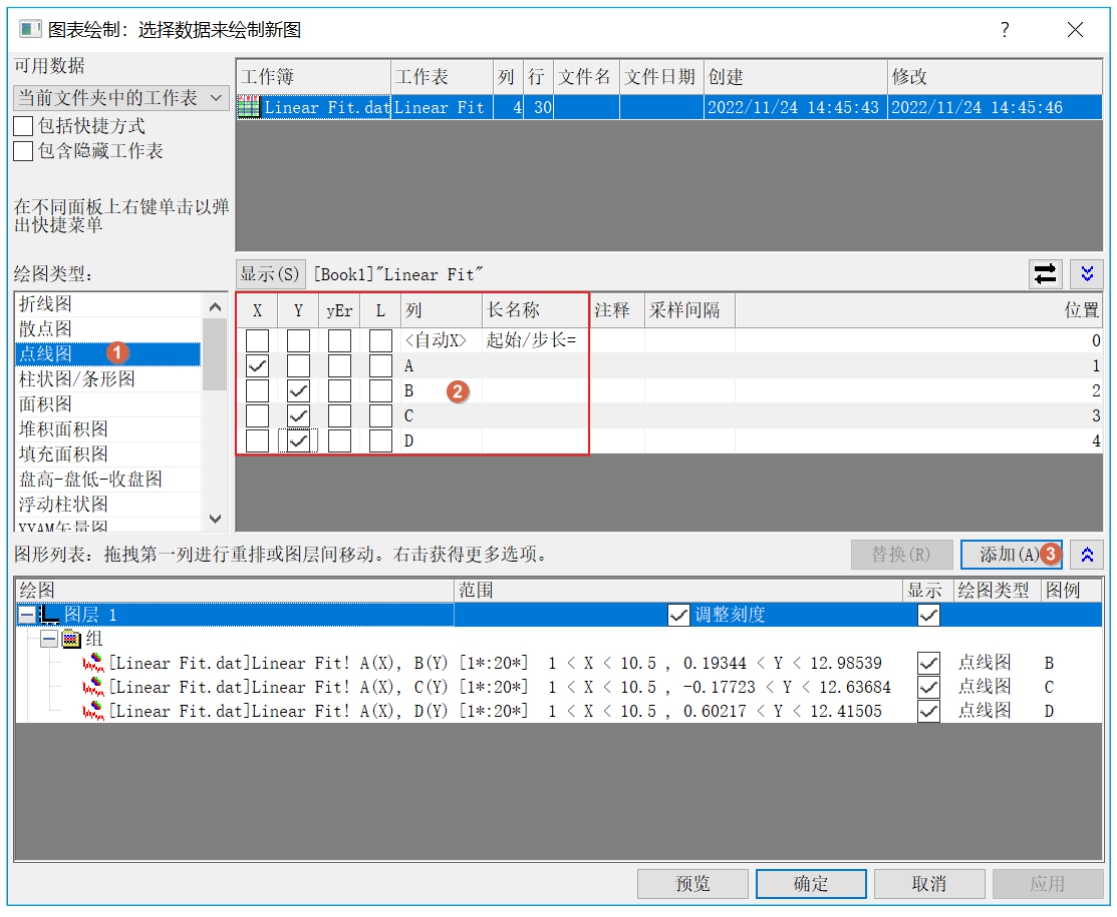Click the 确定 button
The height and width of the screenshot is (917, 1117).
point(810,883)
